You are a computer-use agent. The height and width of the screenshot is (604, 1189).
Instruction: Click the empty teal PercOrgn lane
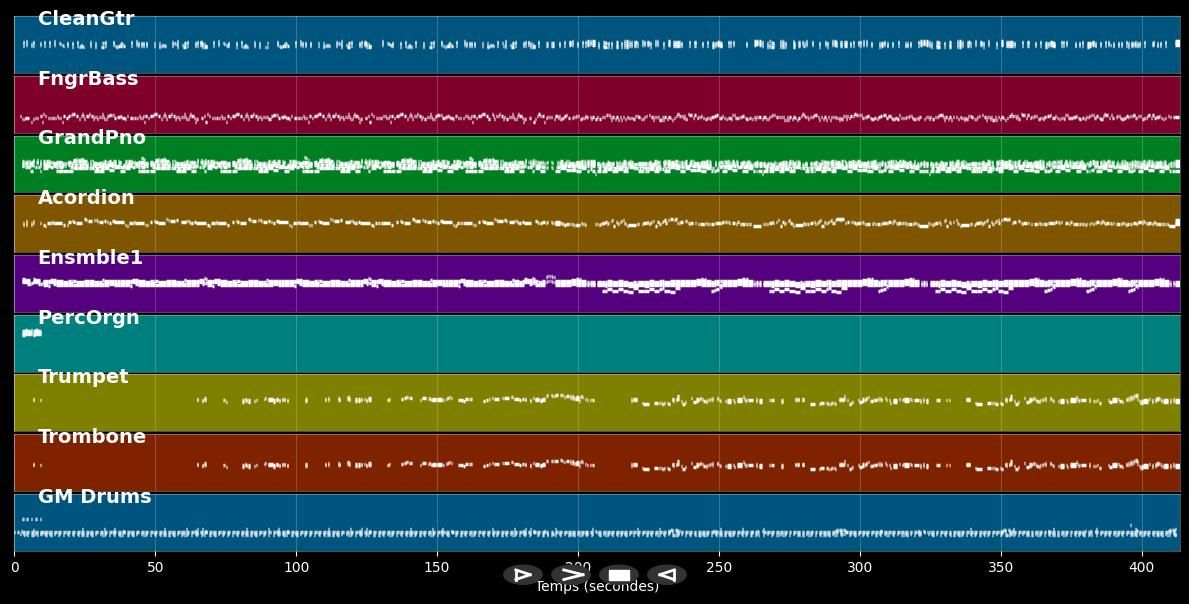600,344
